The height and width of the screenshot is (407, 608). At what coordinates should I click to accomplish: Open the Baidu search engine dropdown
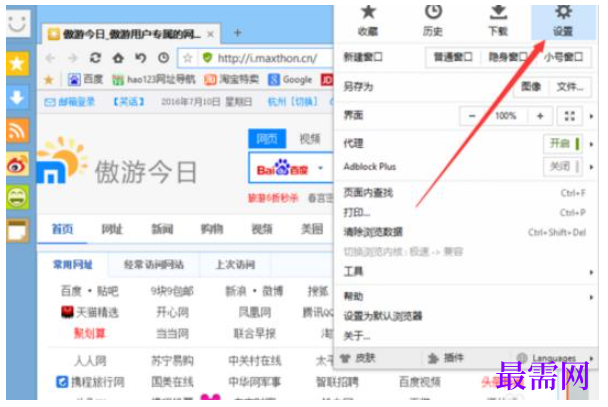[320, 168]
